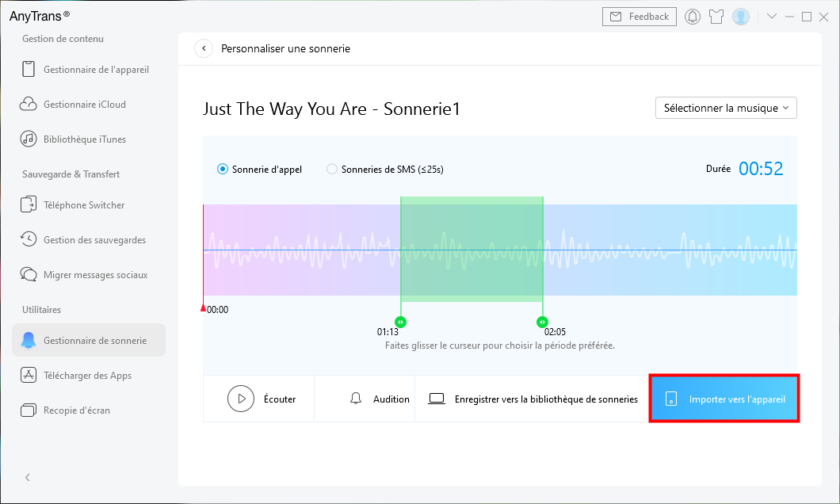The image size is (840, 504).
Task: Open Gestionnaire iCloud in the sidebar
Action: click(84, 104)
